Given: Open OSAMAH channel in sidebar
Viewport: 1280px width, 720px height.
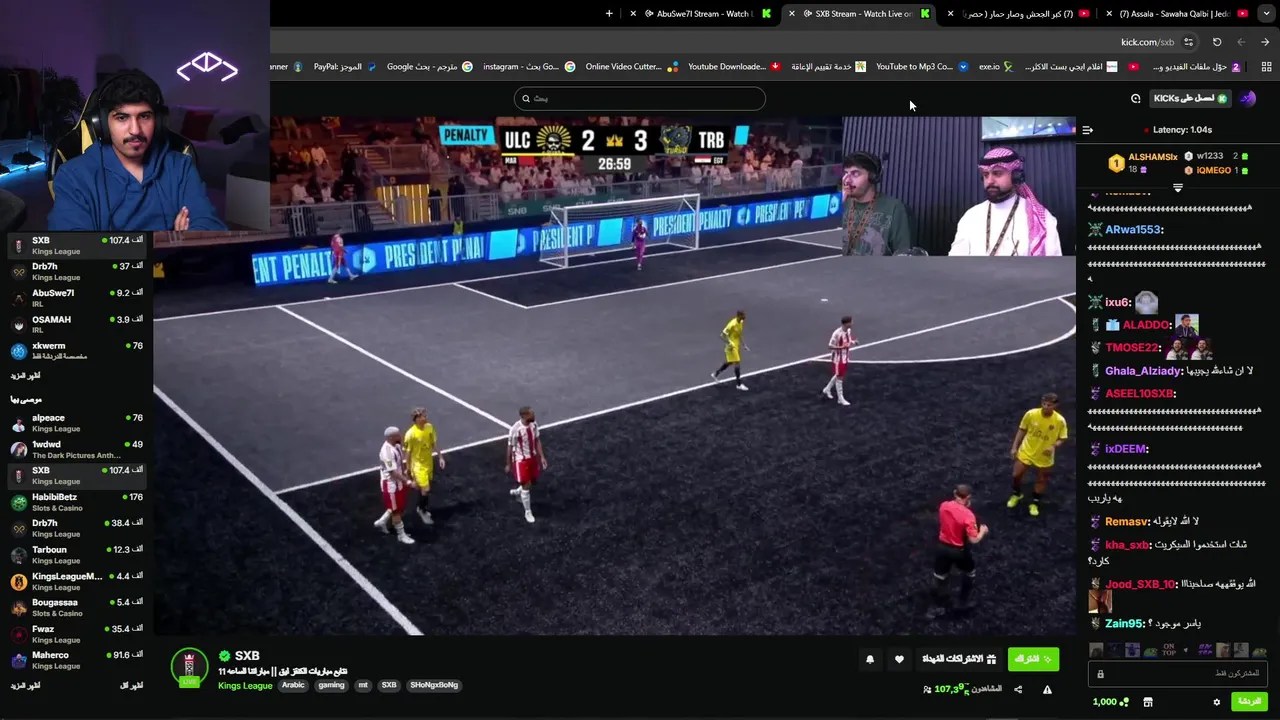Looking at the screenshot, I should click(x=77, y=324).
